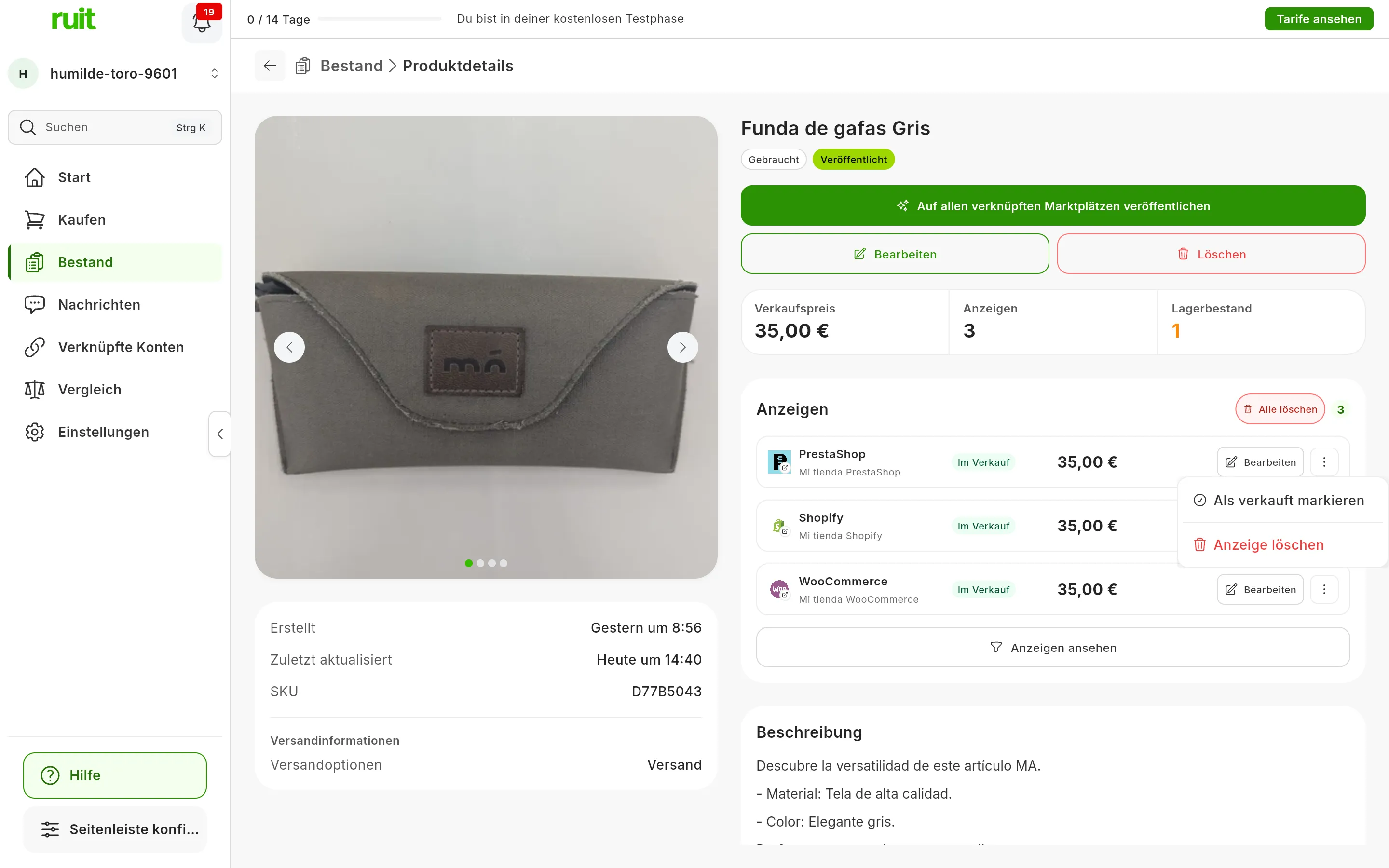1389x868 pixels.
Task: Go to Start in the sidebar
Action: pyautogui.click(x=115, y=177)
